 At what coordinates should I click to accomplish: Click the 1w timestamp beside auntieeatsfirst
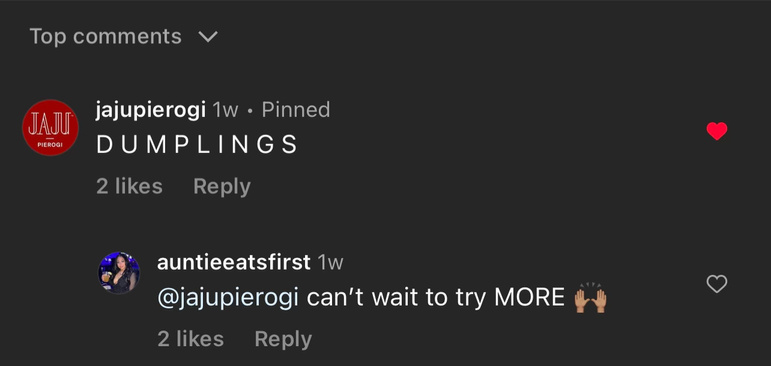[x=330, y=263]
